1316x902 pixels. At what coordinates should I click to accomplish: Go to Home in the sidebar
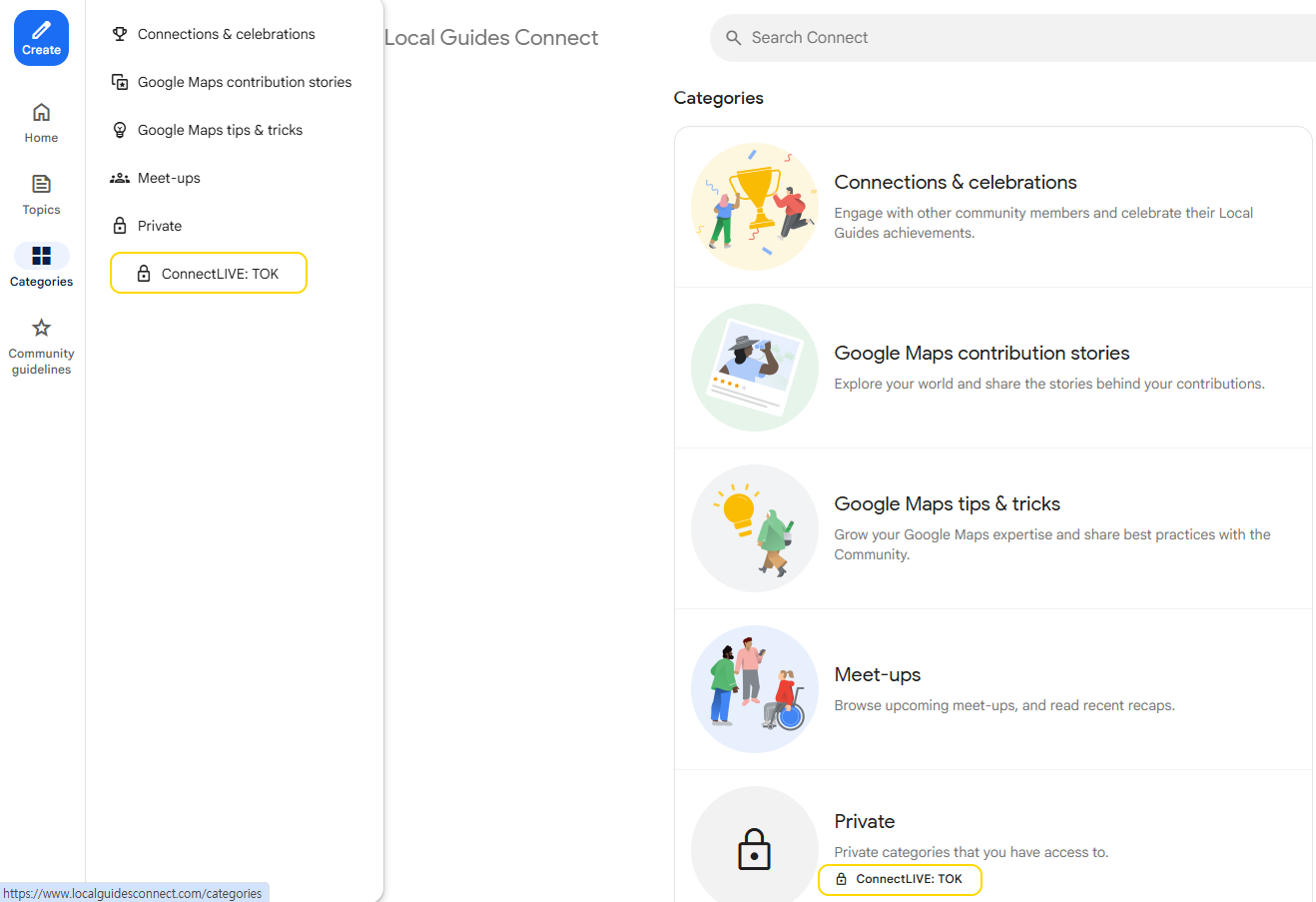click(x=41, y=123)
